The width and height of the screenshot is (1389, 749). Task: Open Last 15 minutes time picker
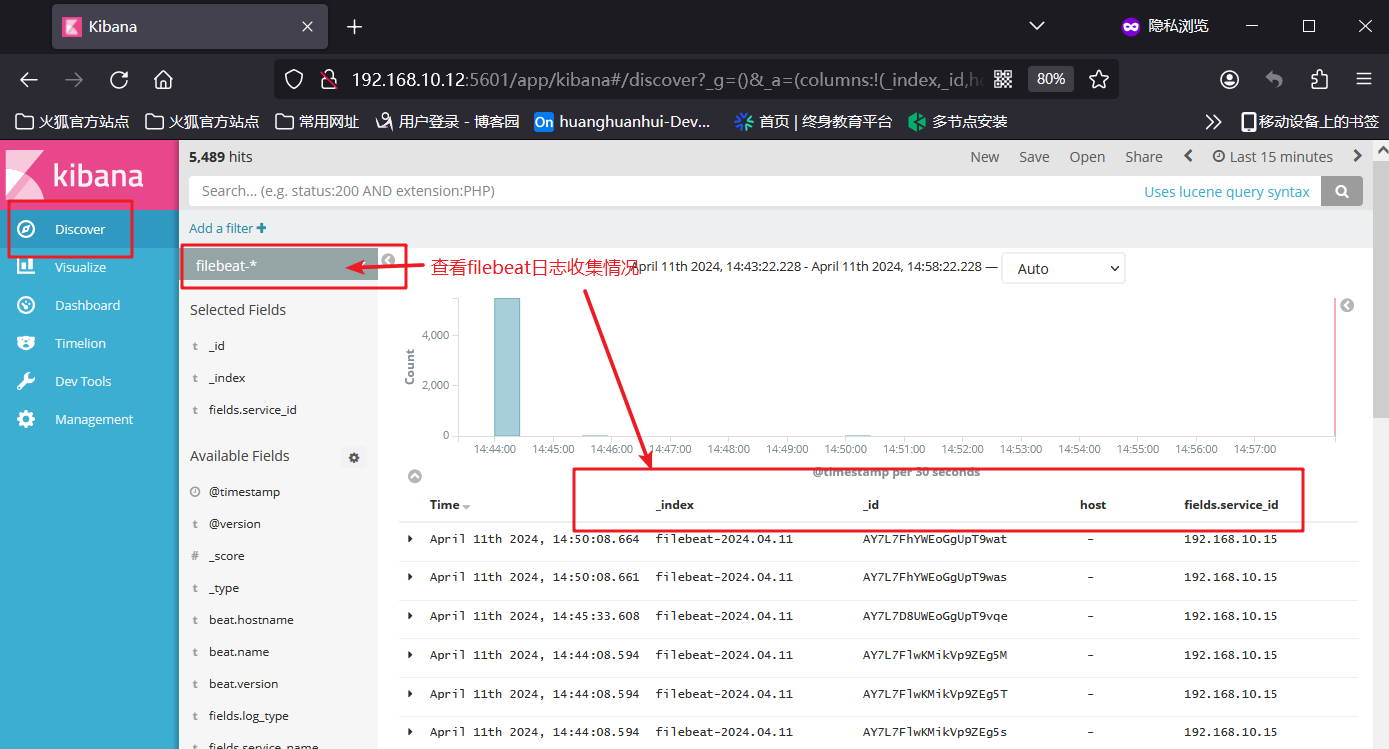pos(1272,156)
